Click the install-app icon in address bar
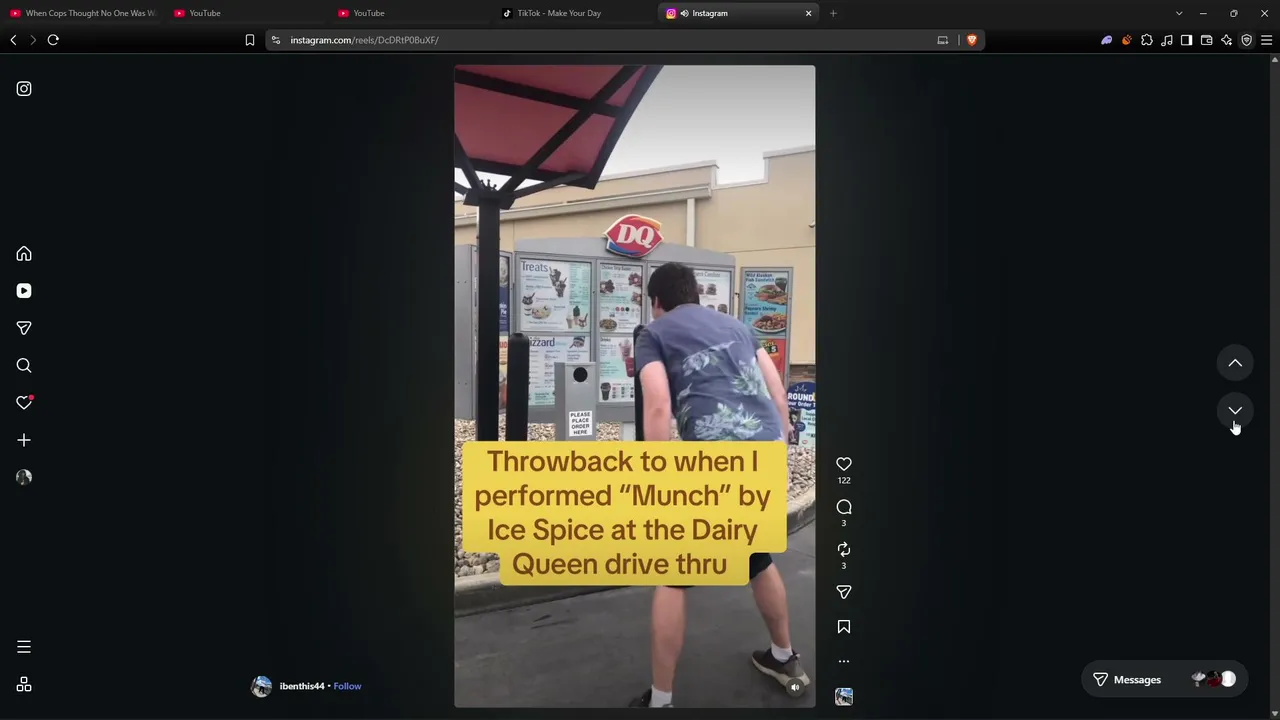 (942, 40)
